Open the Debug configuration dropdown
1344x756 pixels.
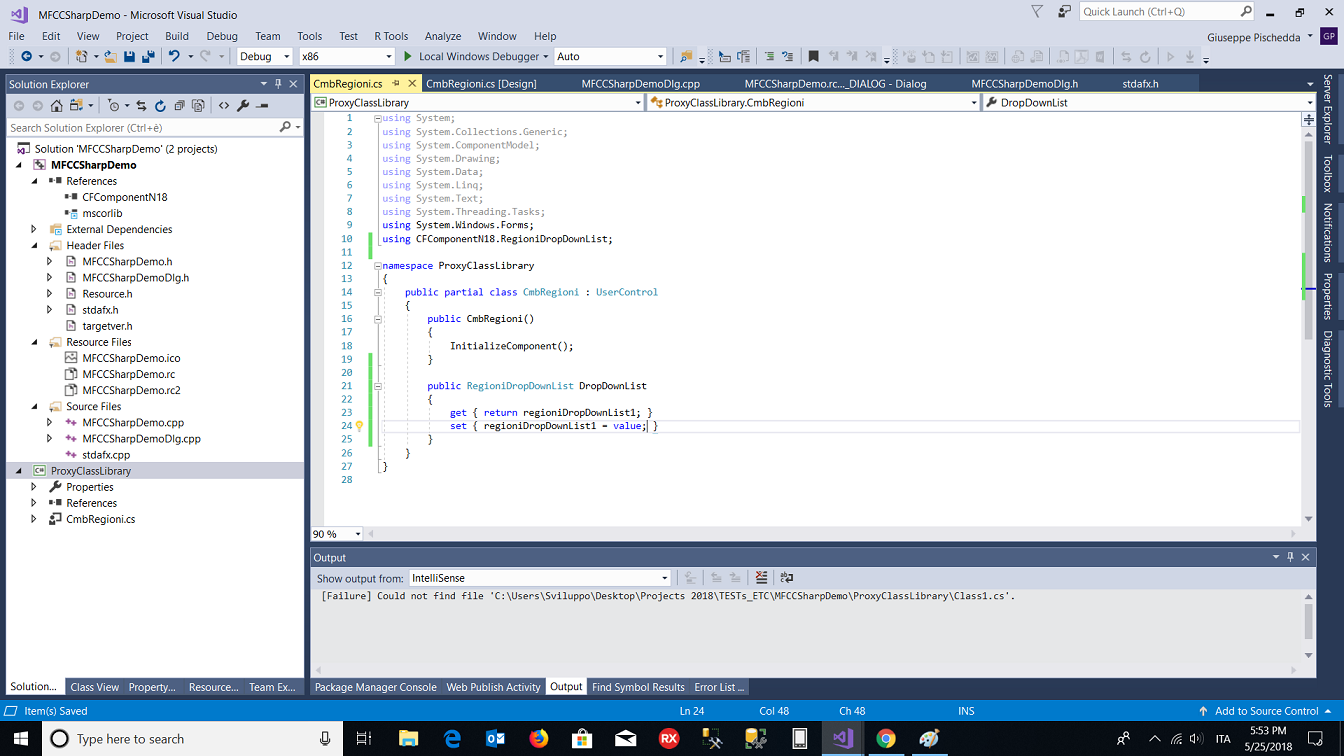(286, 57)
